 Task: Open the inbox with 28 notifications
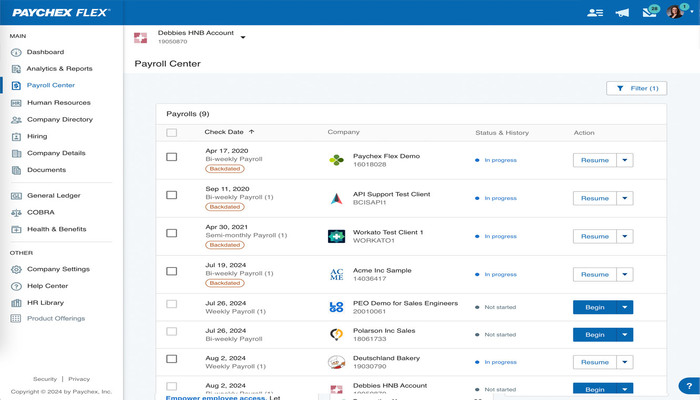tap(649, 13)
